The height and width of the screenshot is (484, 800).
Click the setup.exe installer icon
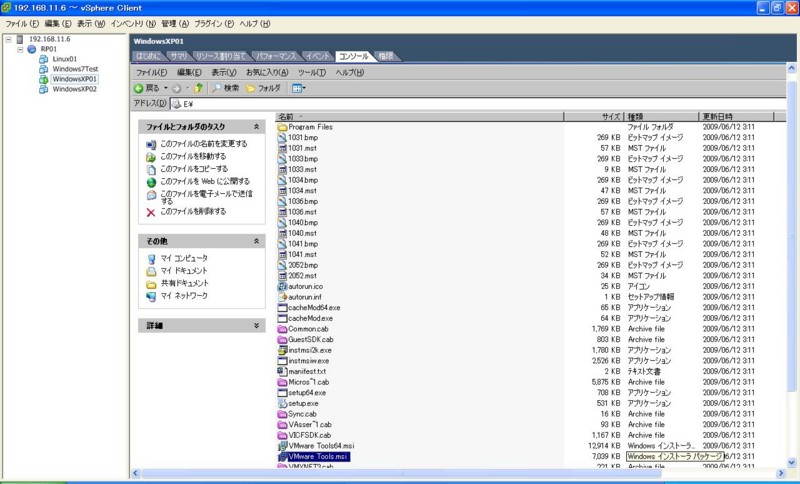[282, 403]
